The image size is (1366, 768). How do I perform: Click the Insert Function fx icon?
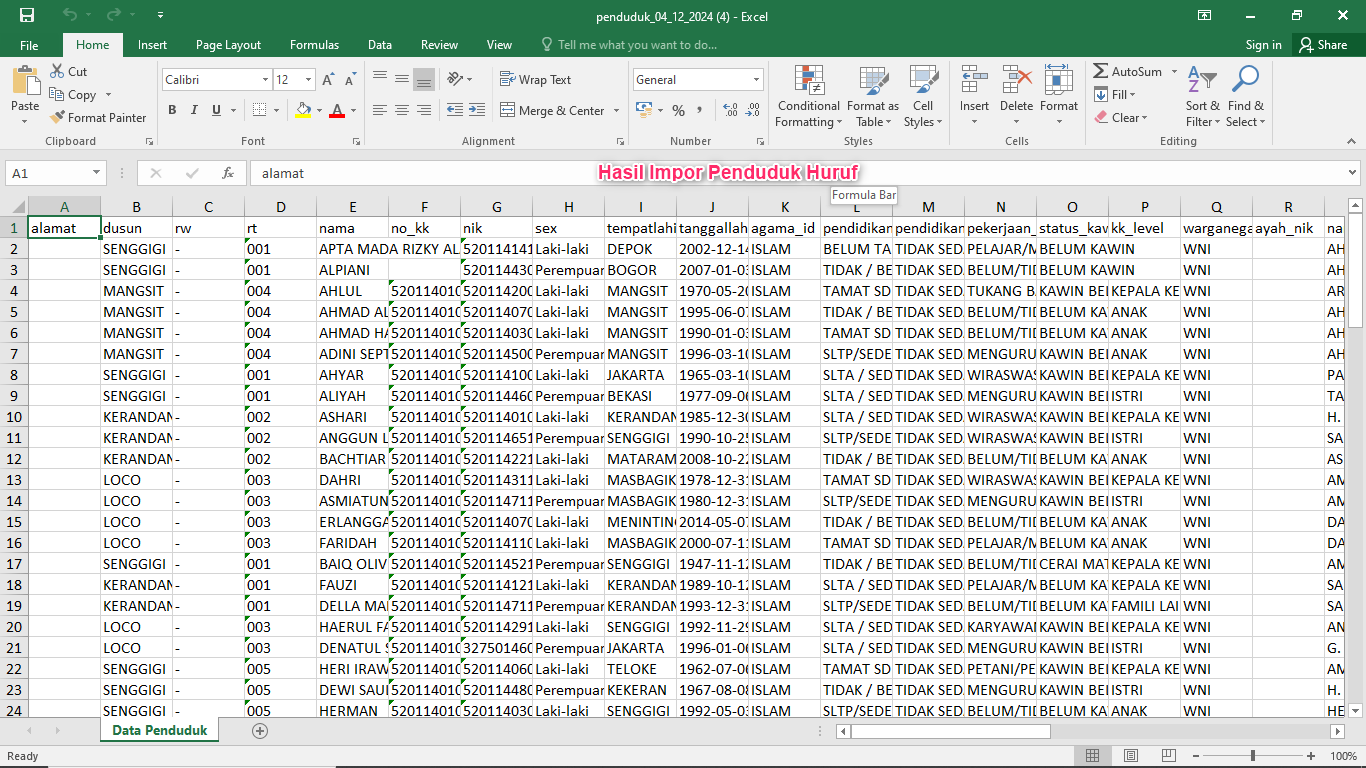click(228, 173)
